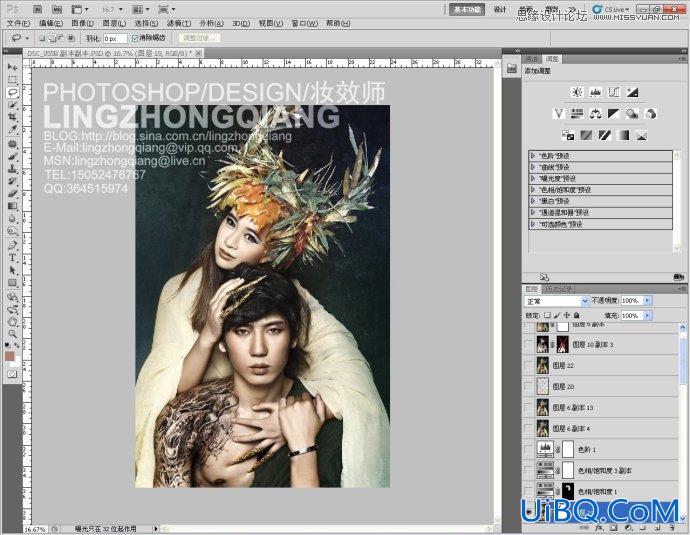The height and width of the screenshot is (535, 690).
Task: Expand the "色阶" presets list
Action: [533, 156]
